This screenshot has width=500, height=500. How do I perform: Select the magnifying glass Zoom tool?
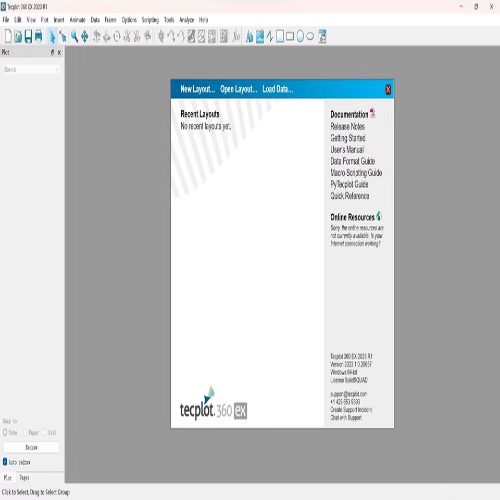click(x=74, y=36)
